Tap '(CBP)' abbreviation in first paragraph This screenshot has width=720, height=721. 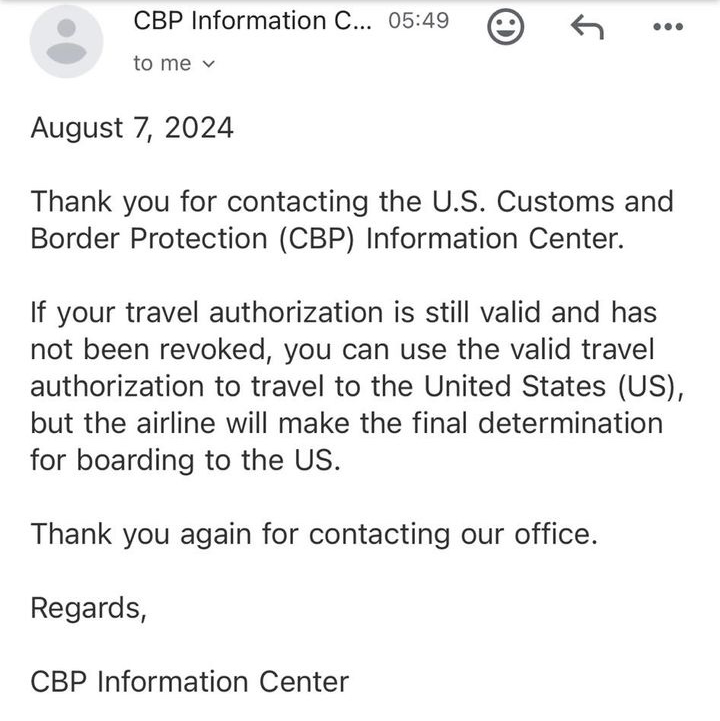click(317, 239)
